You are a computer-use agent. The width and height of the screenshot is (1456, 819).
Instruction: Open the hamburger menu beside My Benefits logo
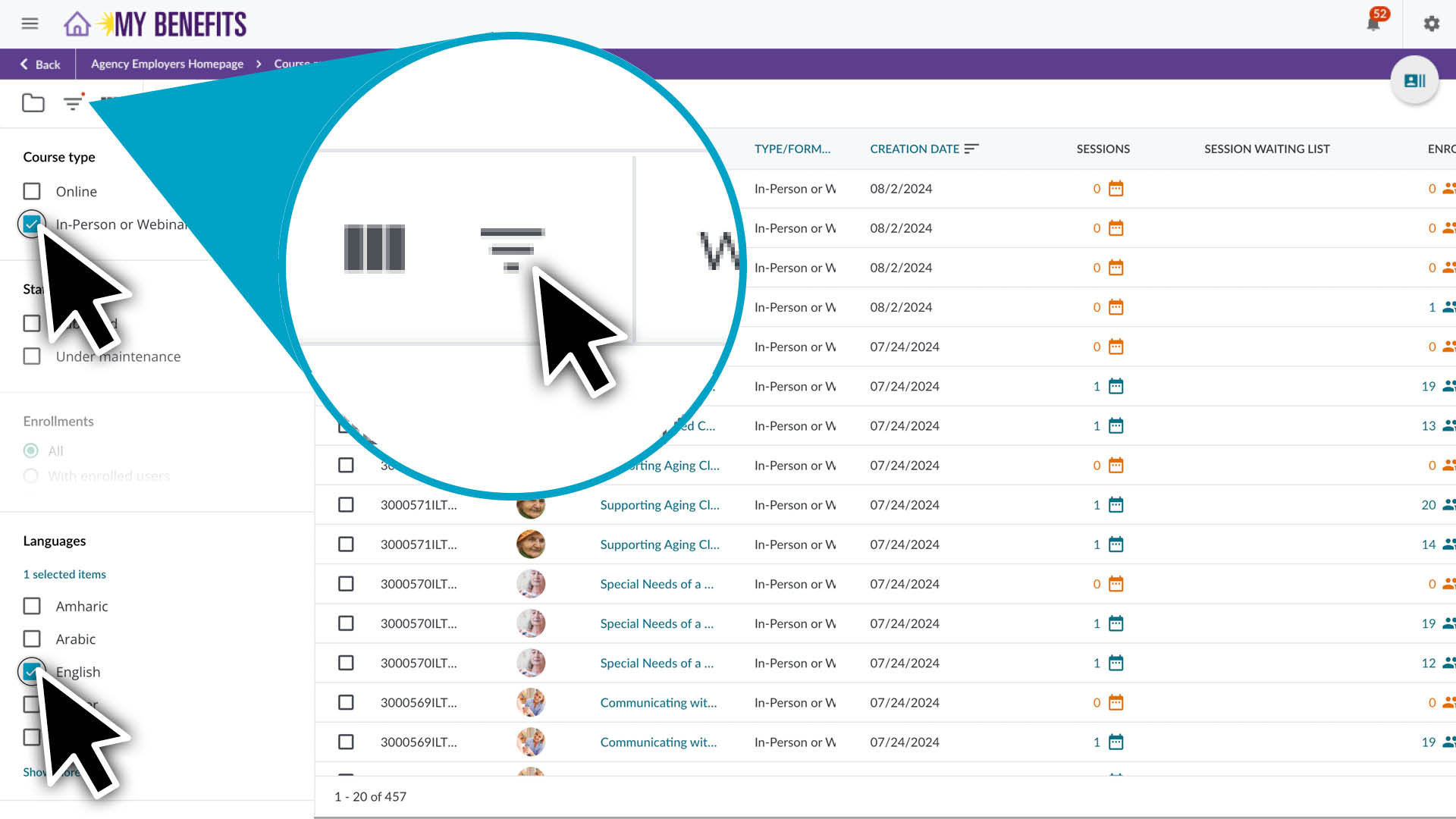pos(30,24)
